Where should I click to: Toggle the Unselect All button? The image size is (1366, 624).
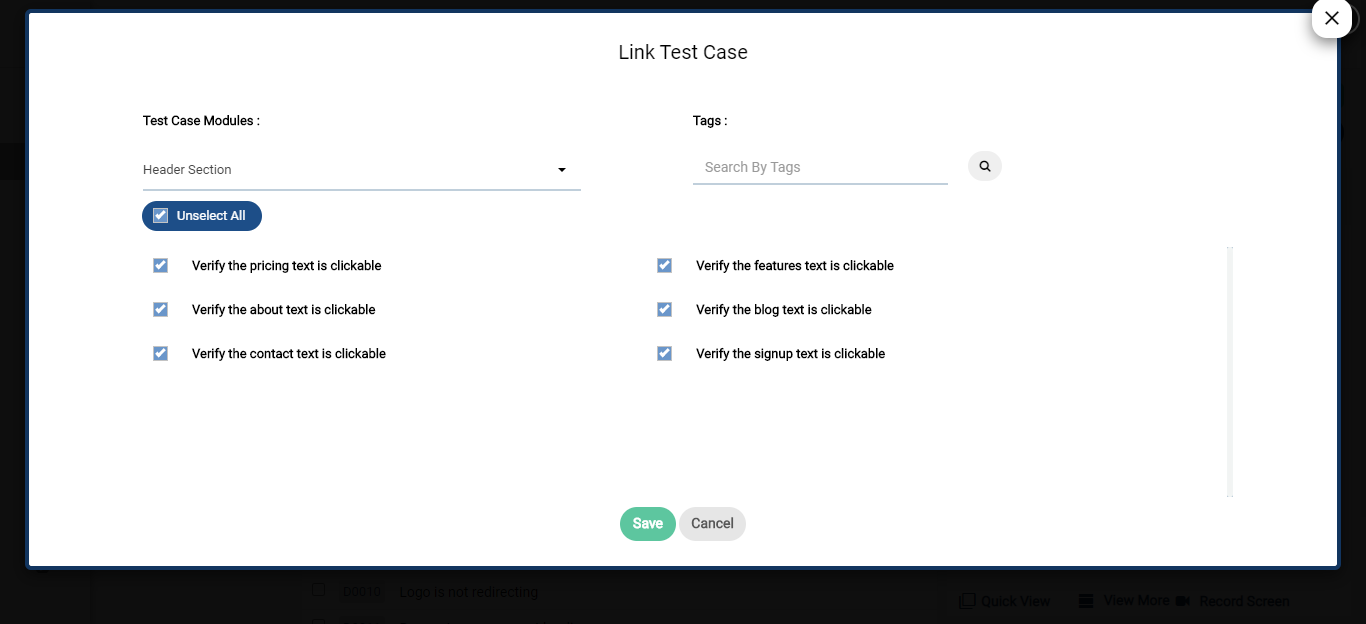(x=202, y=216)
